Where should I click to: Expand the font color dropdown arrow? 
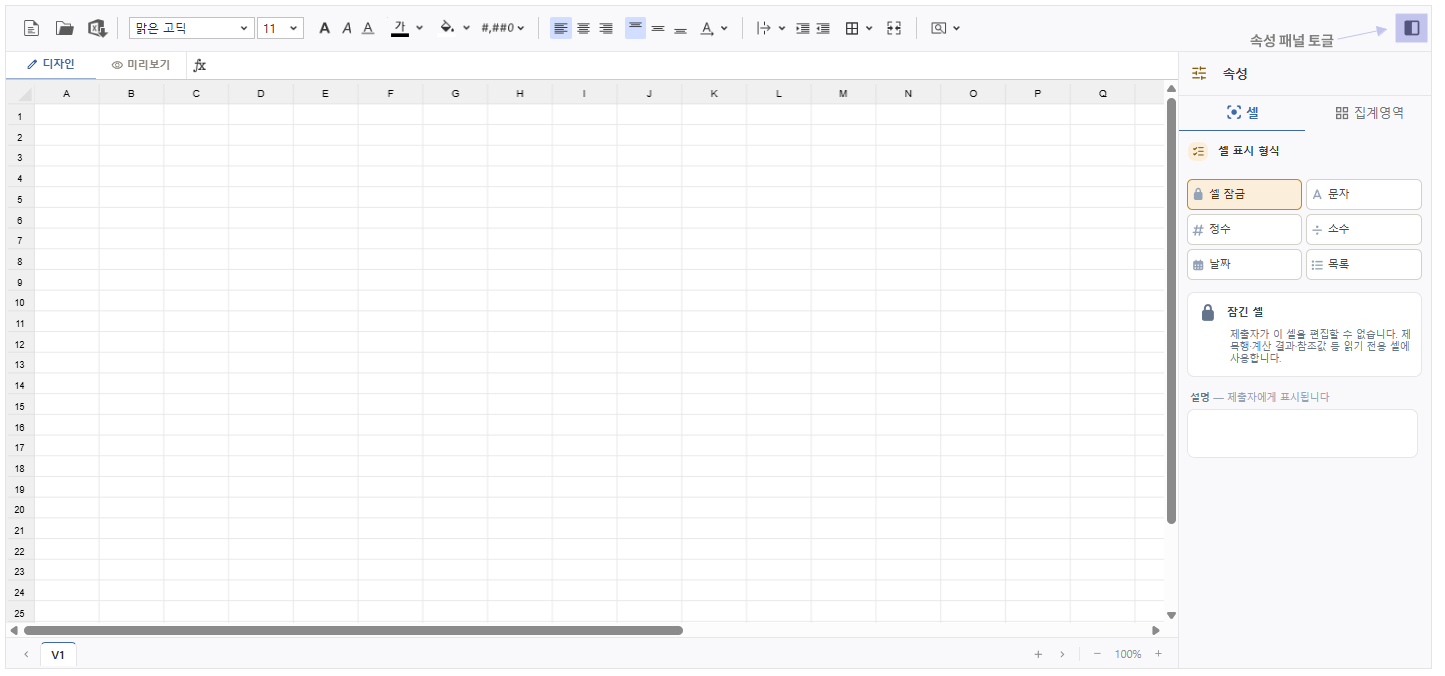tap(419, 28)
